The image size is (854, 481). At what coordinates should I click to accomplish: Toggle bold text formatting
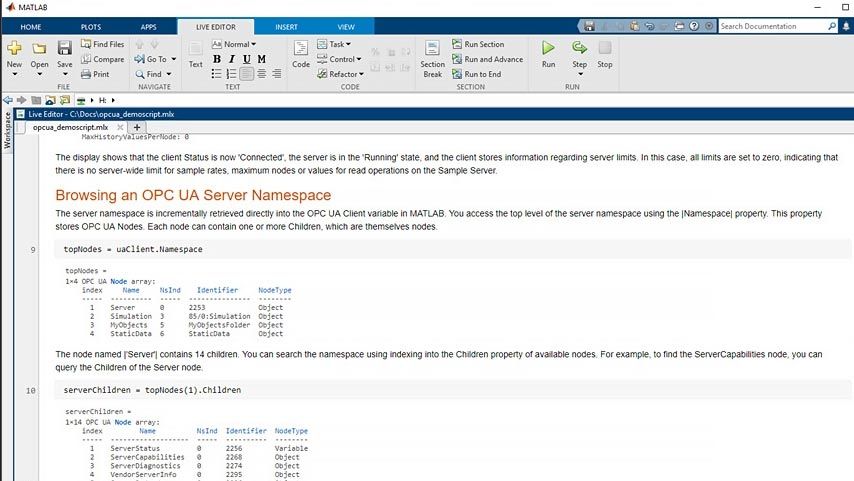[x=218, y=59]
